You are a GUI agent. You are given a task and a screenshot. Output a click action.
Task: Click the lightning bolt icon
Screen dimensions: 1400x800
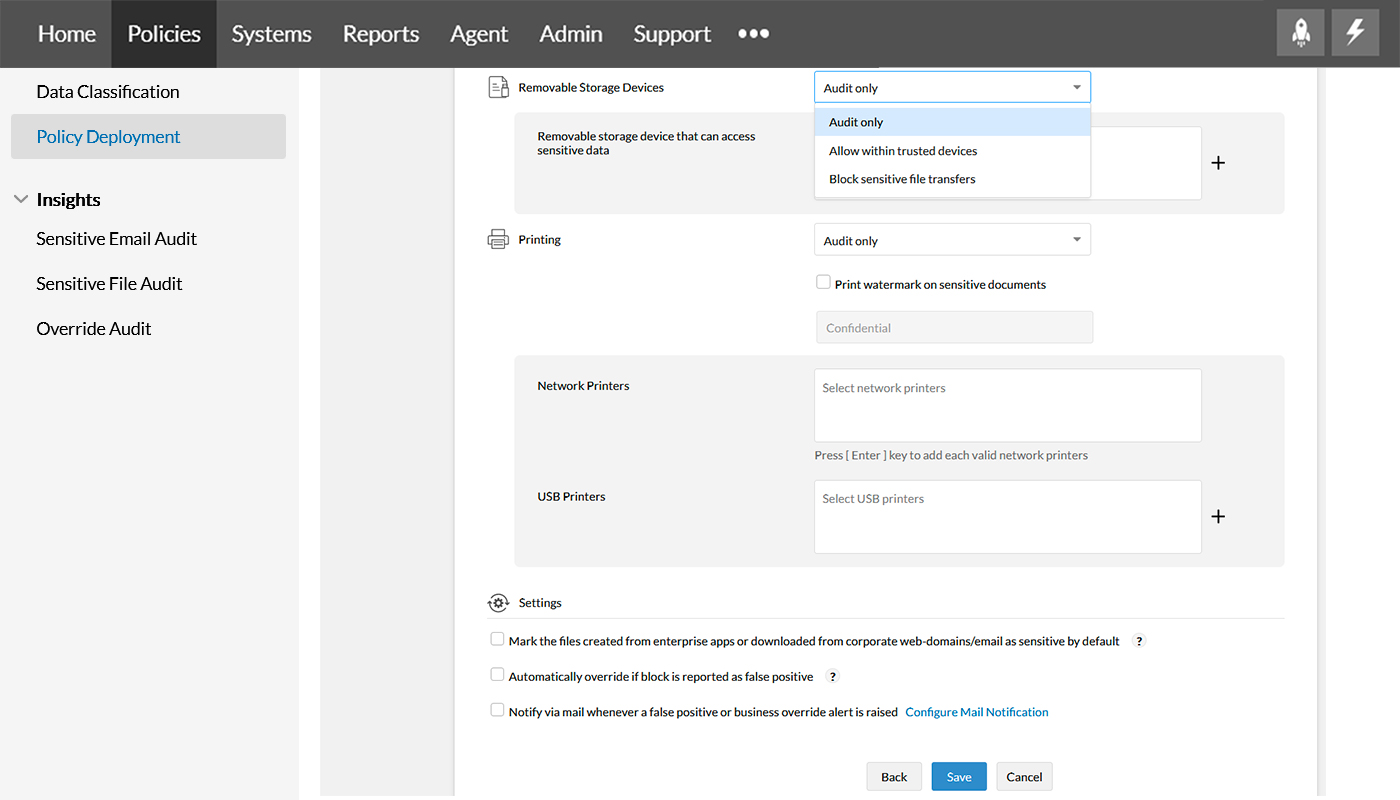coord(1355,33)
